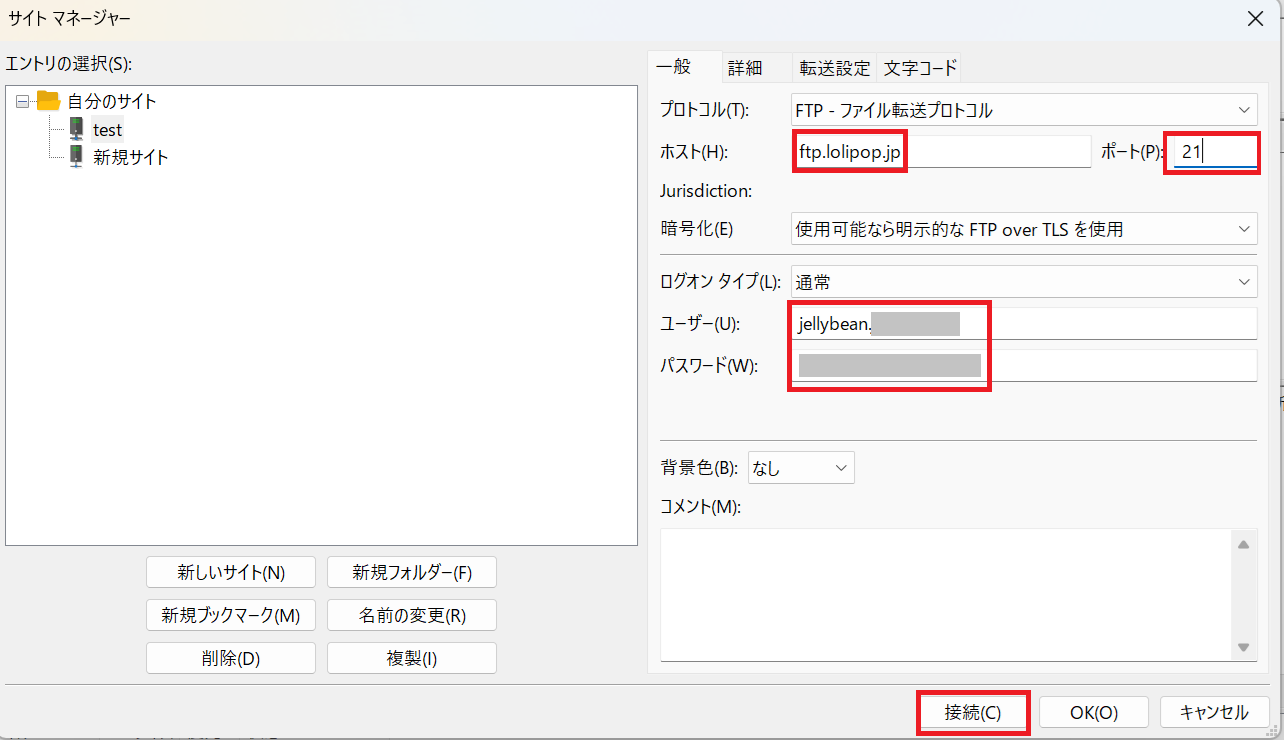
Task: Open the ログオン タイプ dropdown
Action: click(x=1023, y=282)
